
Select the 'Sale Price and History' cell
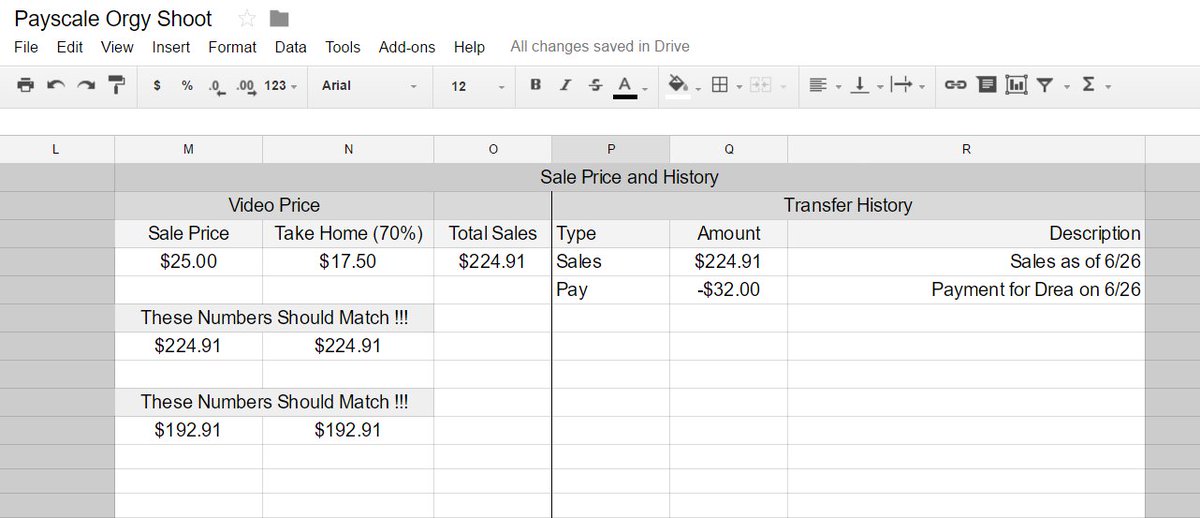pos(629,177)
